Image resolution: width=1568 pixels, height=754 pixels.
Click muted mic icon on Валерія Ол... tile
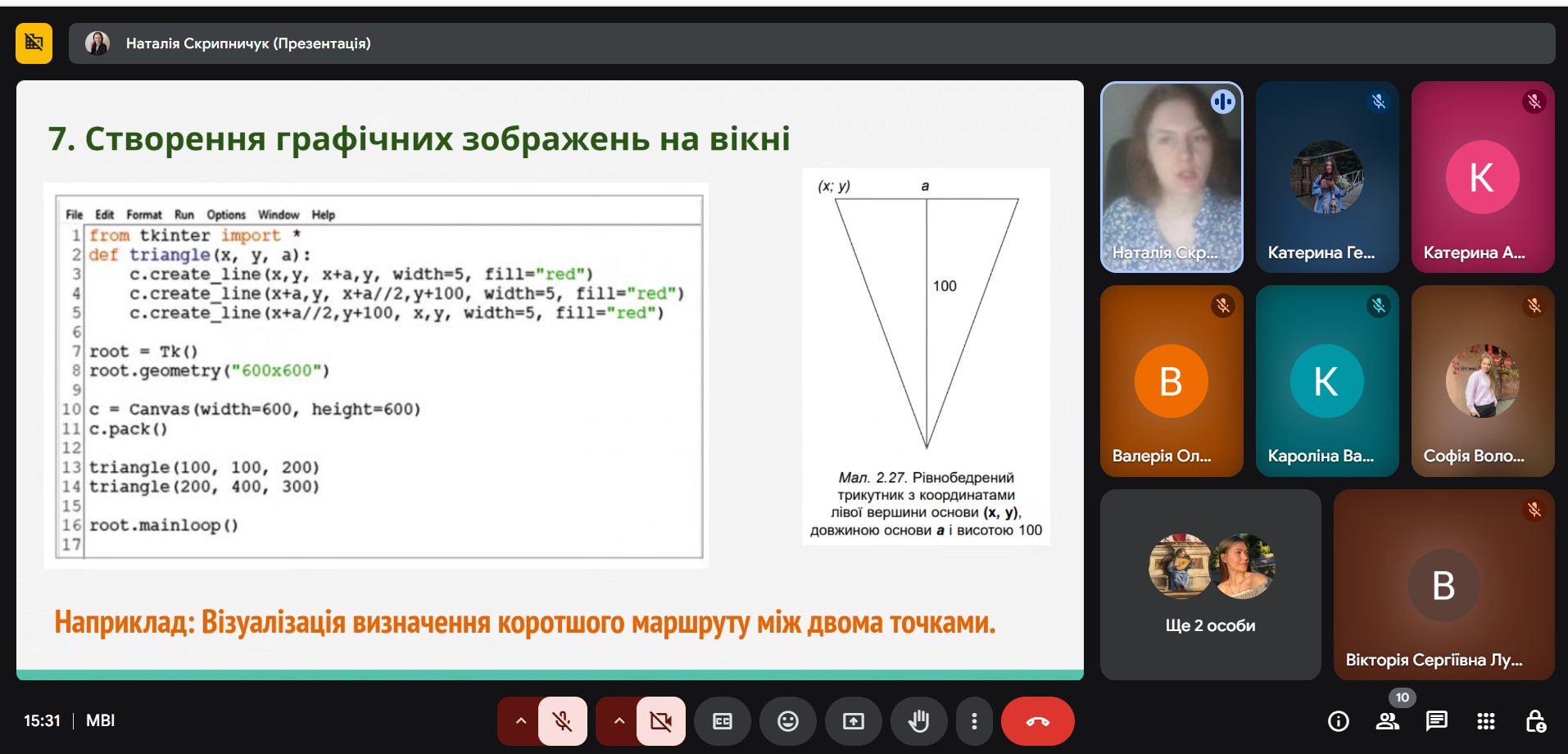pos(1223,306)
